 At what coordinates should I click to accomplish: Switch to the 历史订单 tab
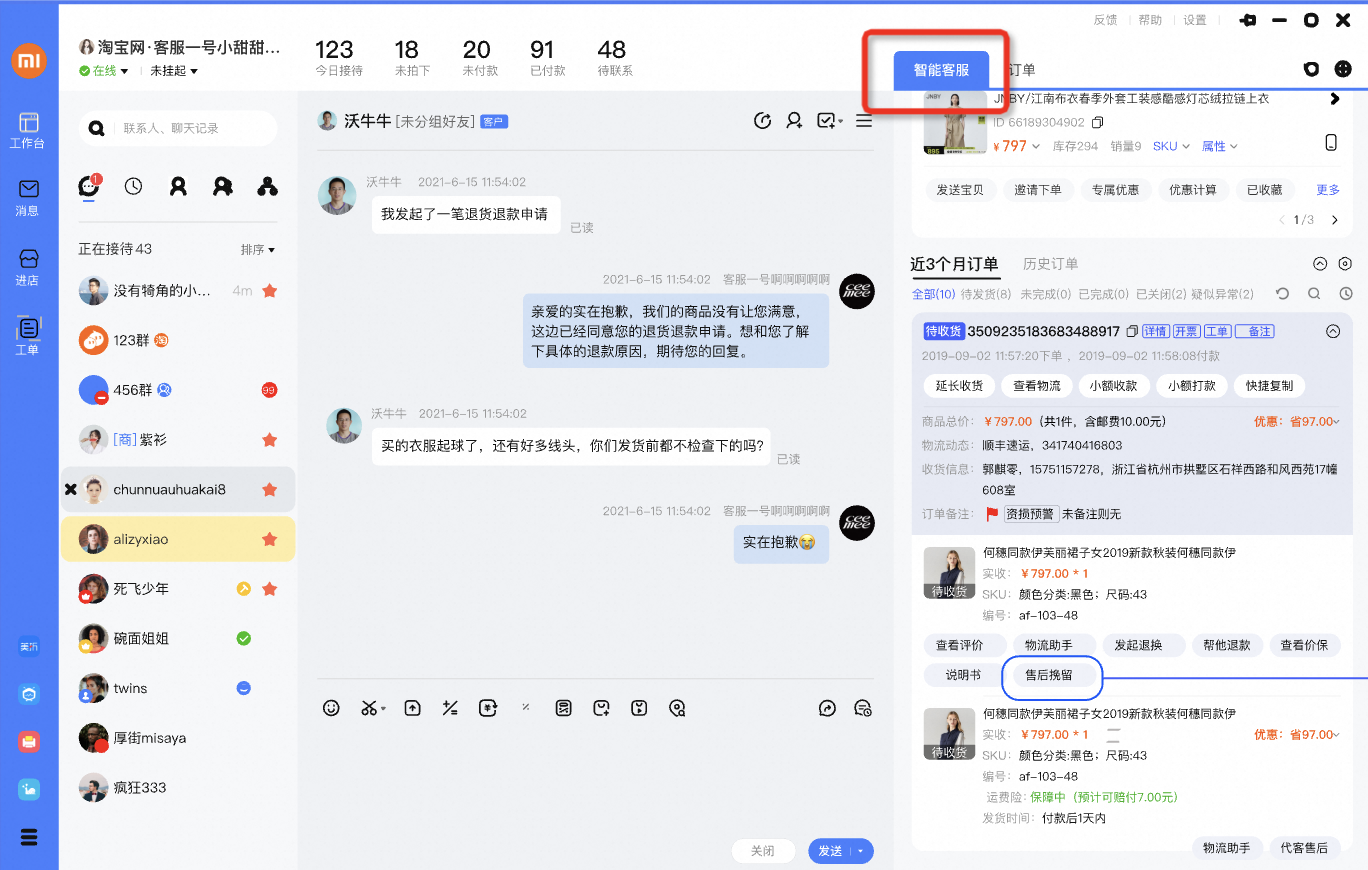click(x=1050, y=264)
